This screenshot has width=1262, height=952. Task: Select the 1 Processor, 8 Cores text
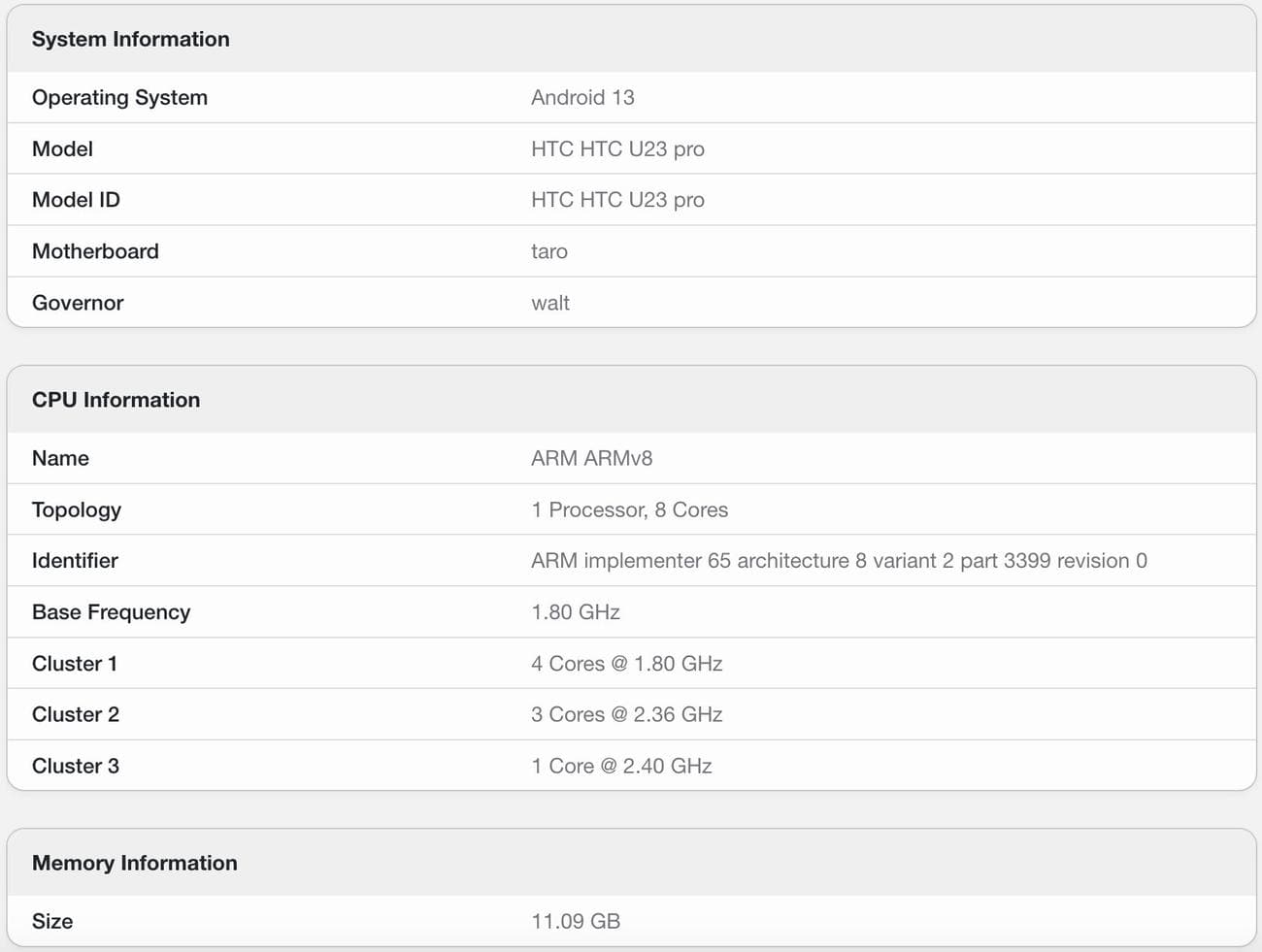point(629,509)
